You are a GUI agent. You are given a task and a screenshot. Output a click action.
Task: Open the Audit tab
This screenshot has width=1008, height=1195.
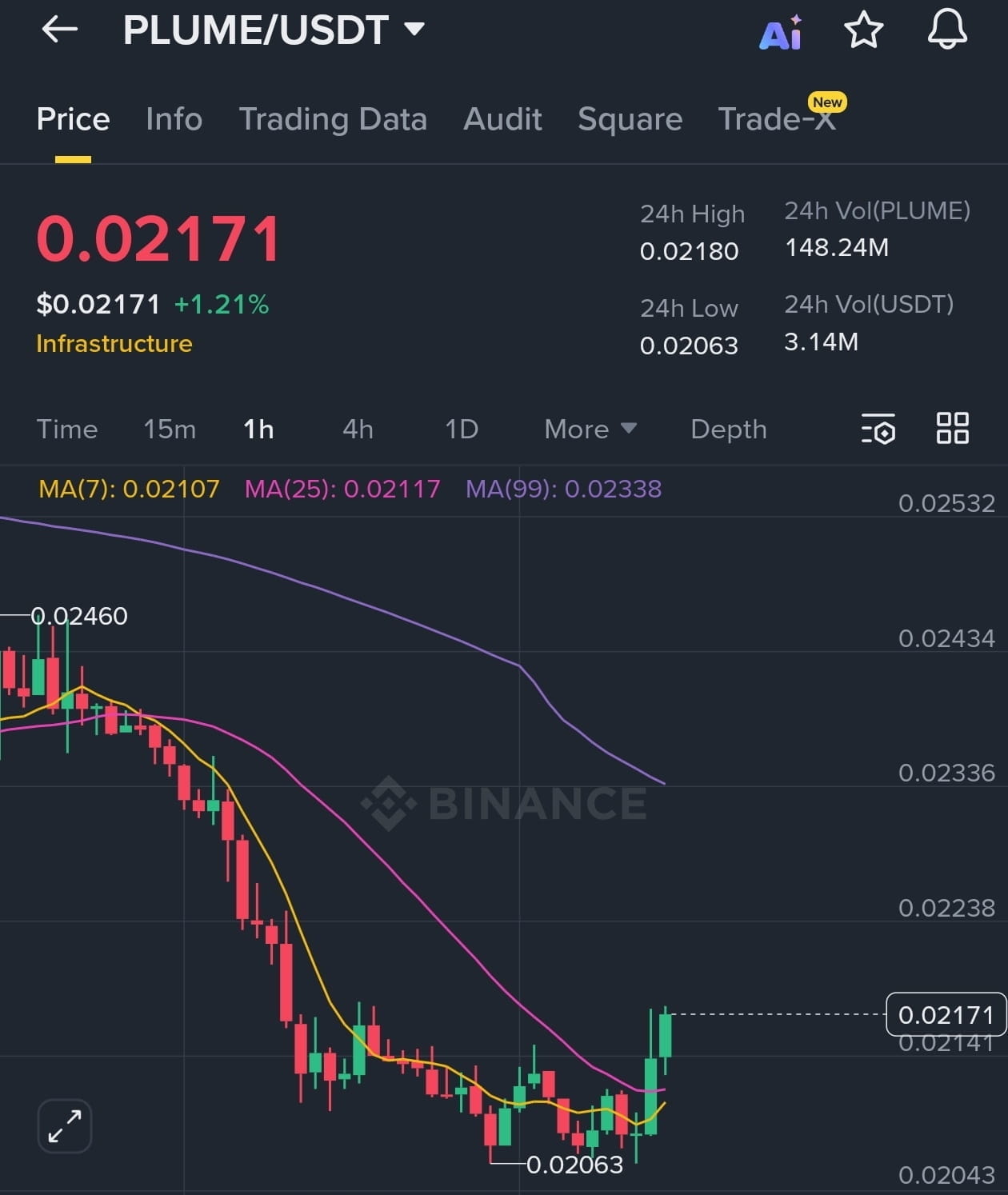click(x=502, y=119)
